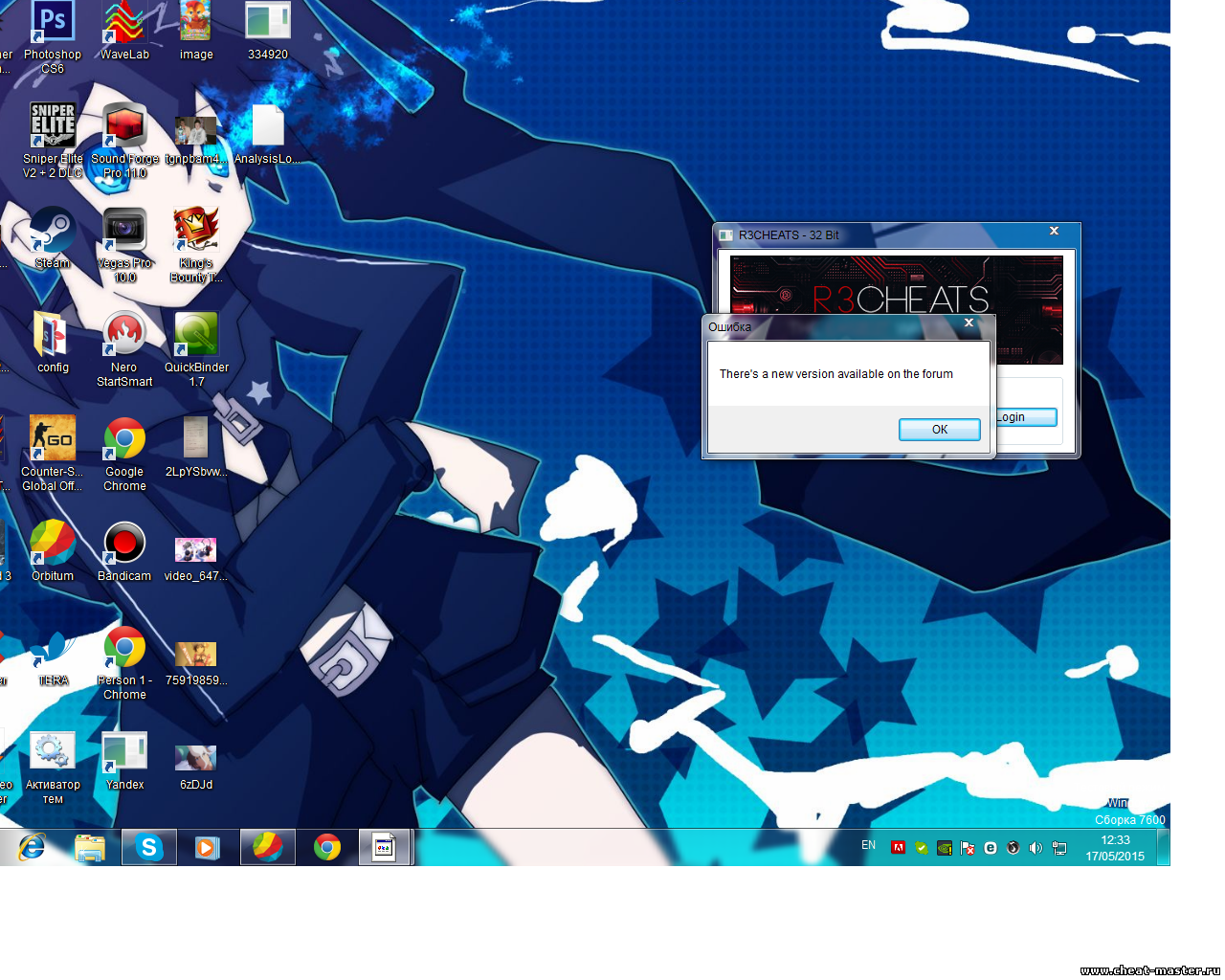
Task: Open QuickBinder 1.7 shortcut
Action: 196,349
